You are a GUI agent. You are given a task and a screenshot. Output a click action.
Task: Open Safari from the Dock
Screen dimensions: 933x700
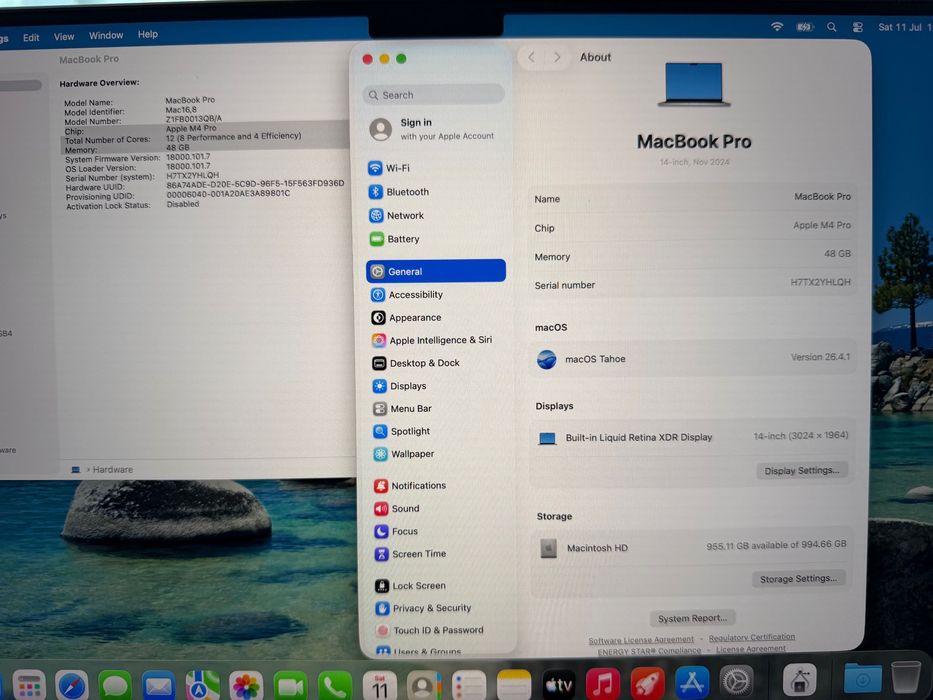(x=71, y=686)
